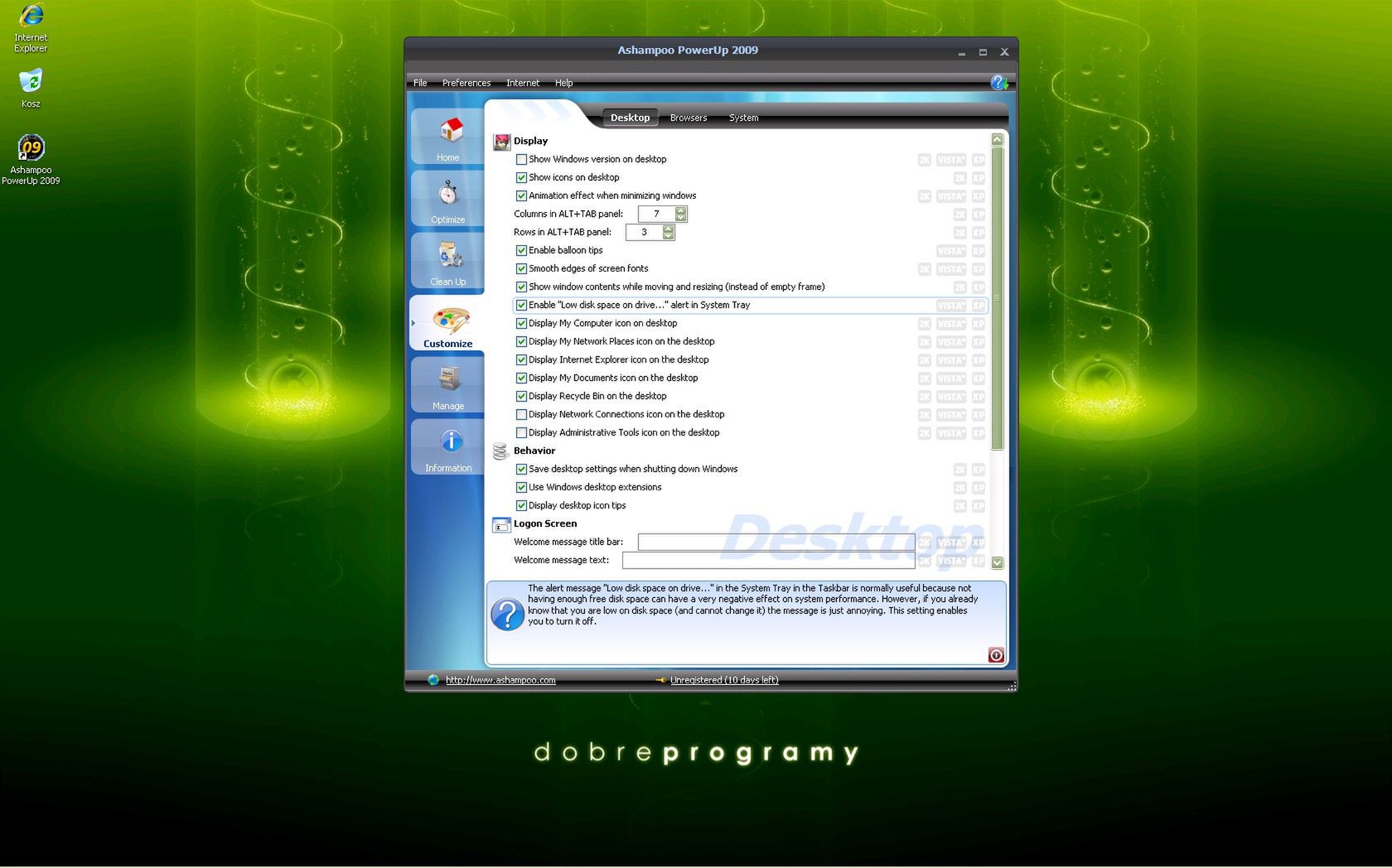Screen dimensions: 1392x868
Task: Open the Internet menu
Action: (x=523, y=83)
